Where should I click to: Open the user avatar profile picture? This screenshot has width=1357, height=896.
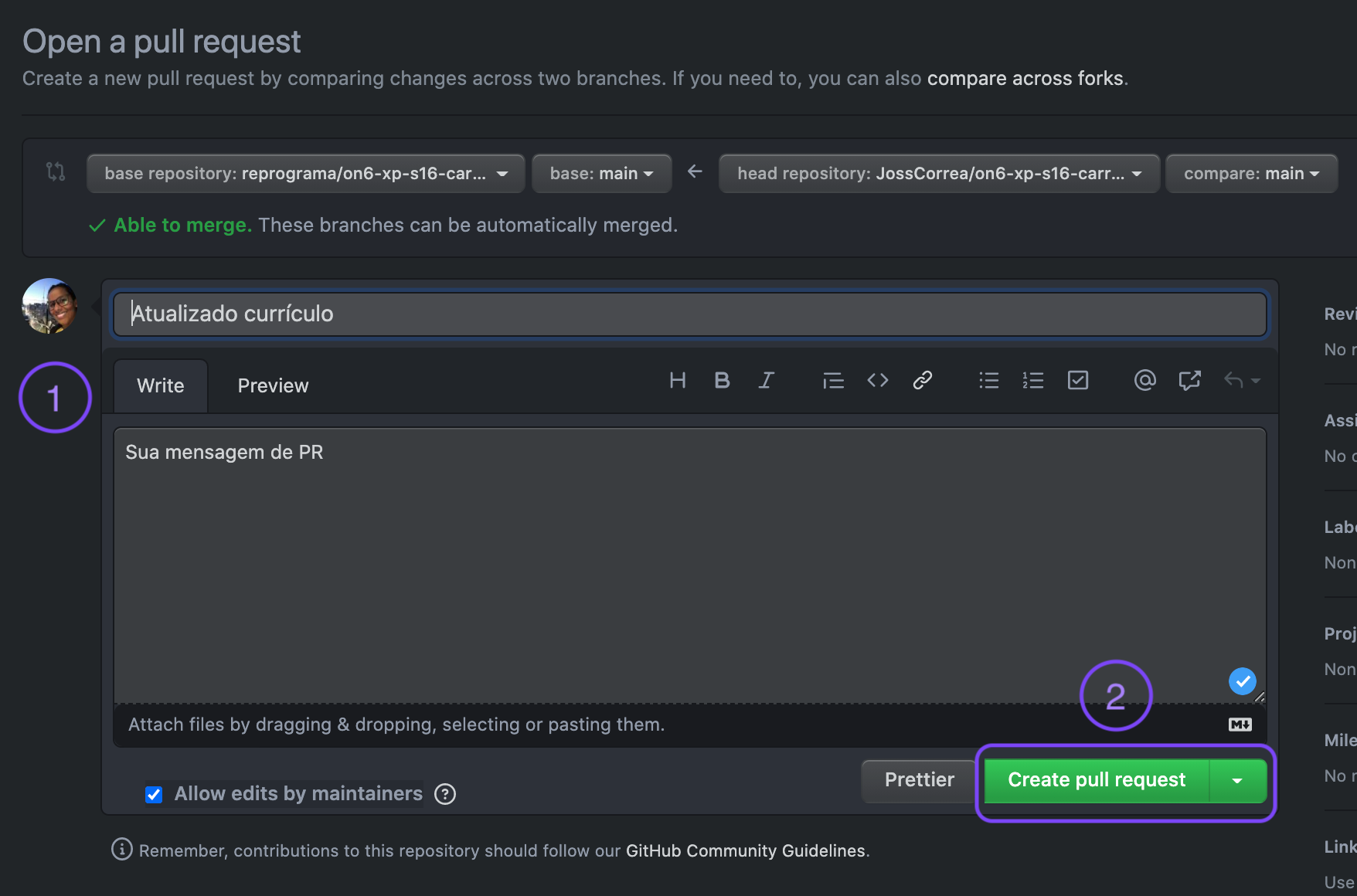coord(50,306)
